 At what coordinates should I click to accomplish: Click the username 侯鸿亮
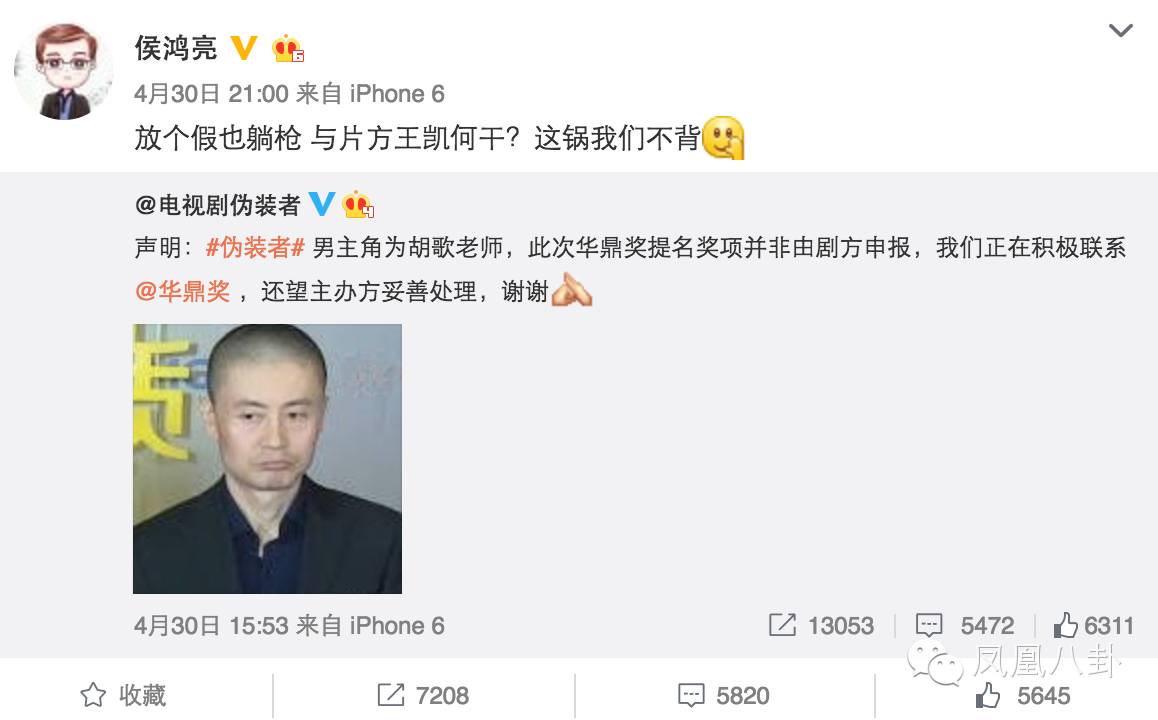pyautogui.click(x=176, y=48)
